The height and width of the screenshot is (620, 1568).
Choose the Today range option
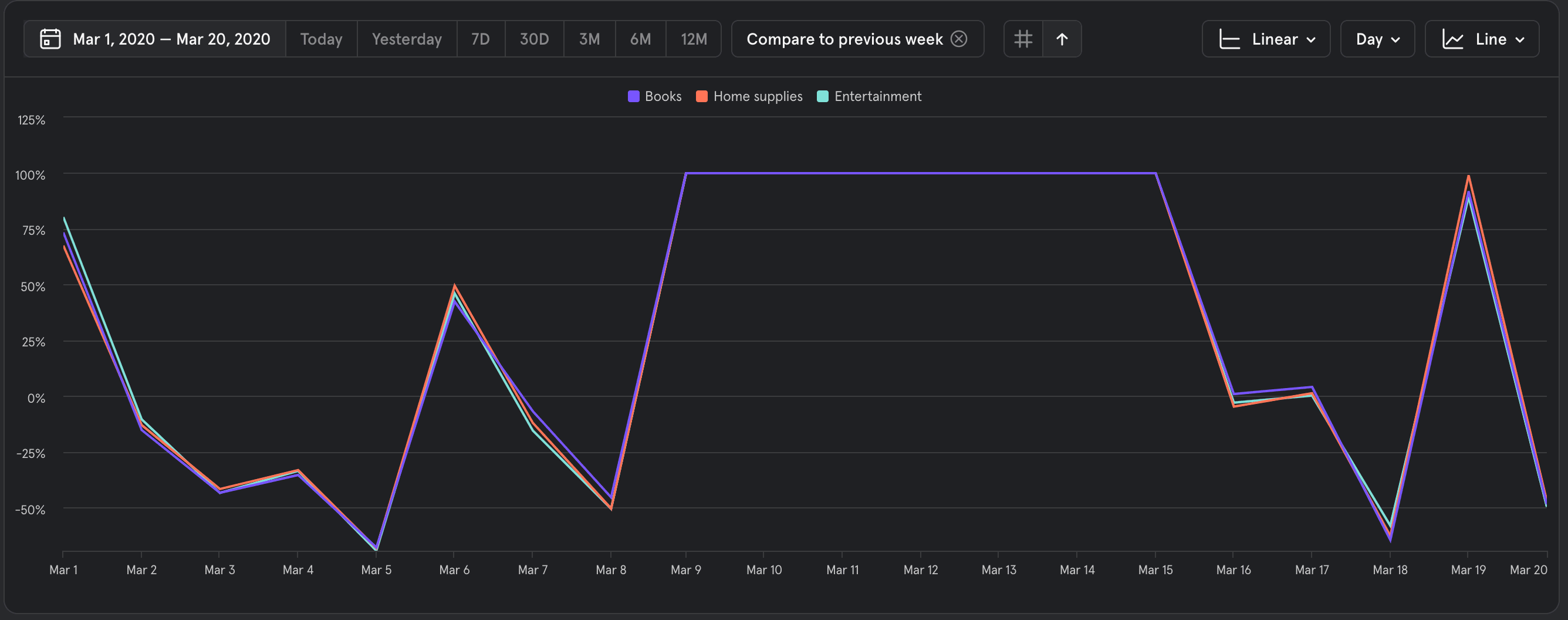tap(321, 39)
